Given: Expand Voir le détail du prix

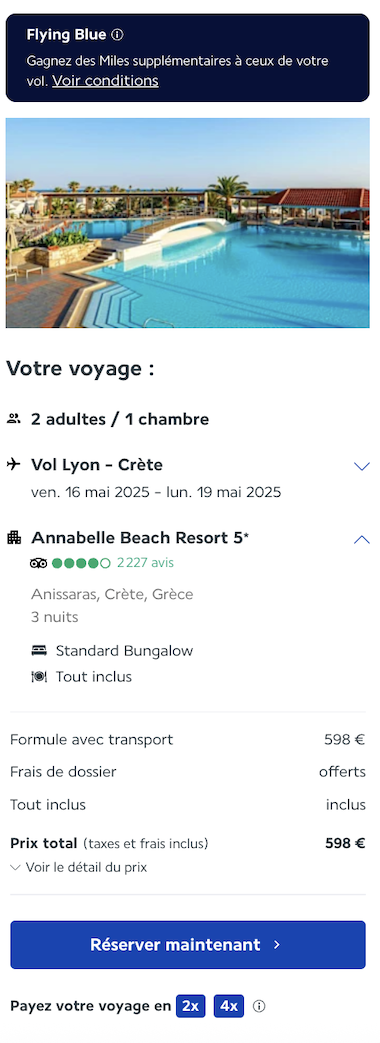Looking at the screenshot, I should (x=79, y=867).
